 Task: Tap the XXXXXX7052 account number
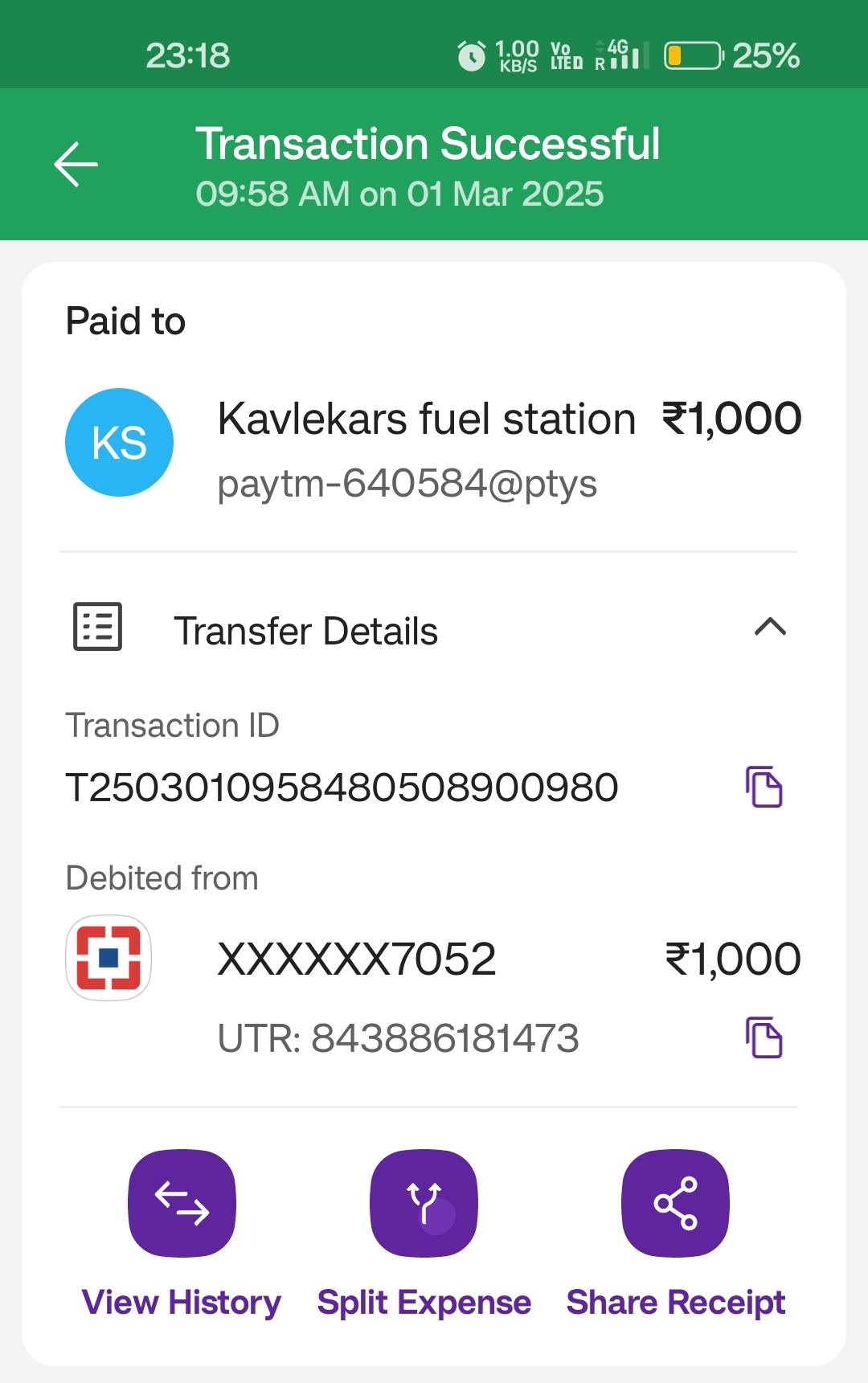[x=357, y=959]
